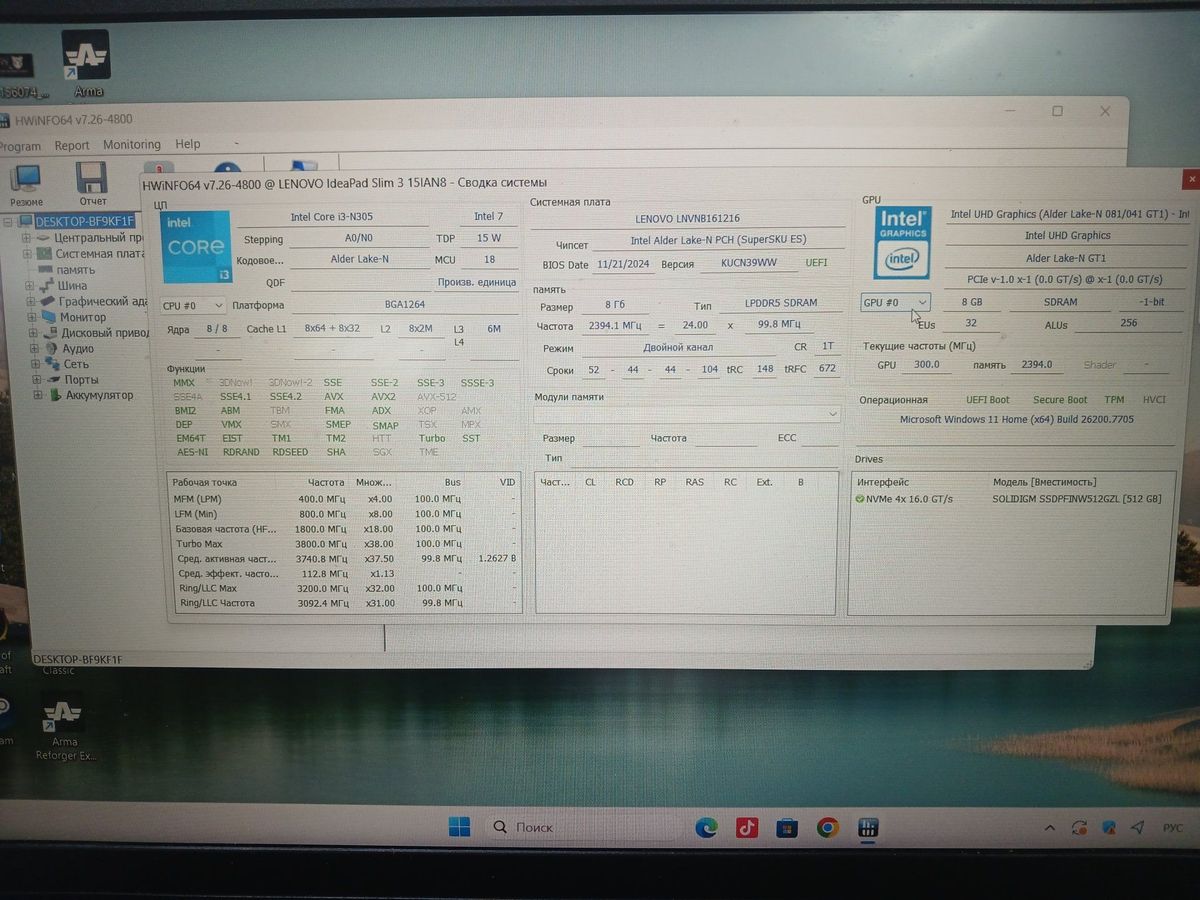The height and width of the screenshot is (900, 1200).
Task: Click the Windows Start button
Action: tap(459, 827)
